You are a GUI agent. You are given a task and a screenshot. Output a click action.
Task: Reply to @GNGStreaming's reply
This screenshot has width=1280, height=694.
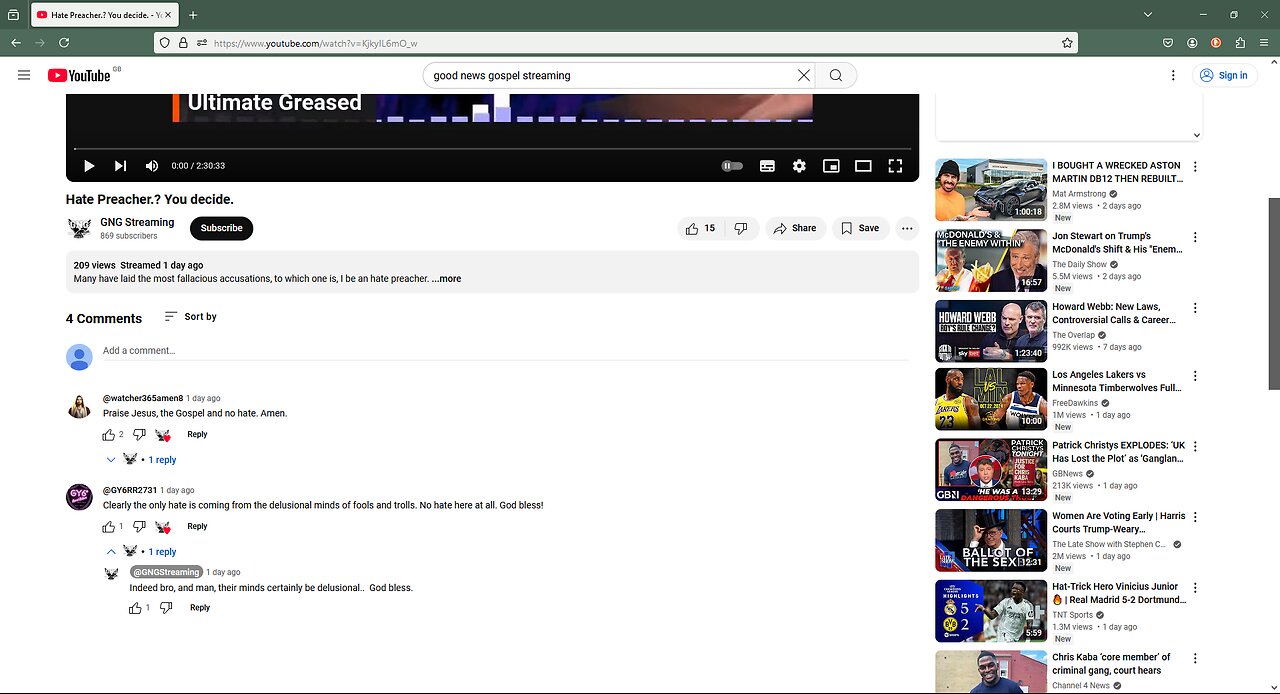click(200, 608)
